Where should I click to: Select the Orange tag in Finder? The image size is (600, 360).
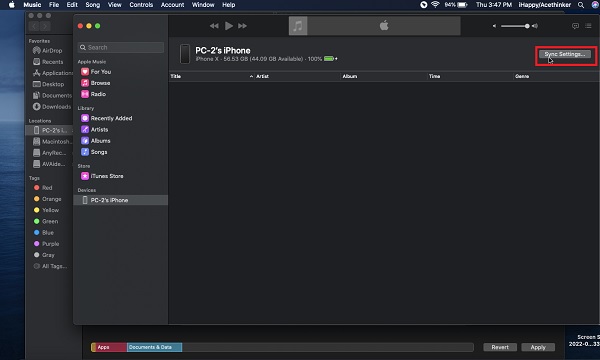(47, 199)
